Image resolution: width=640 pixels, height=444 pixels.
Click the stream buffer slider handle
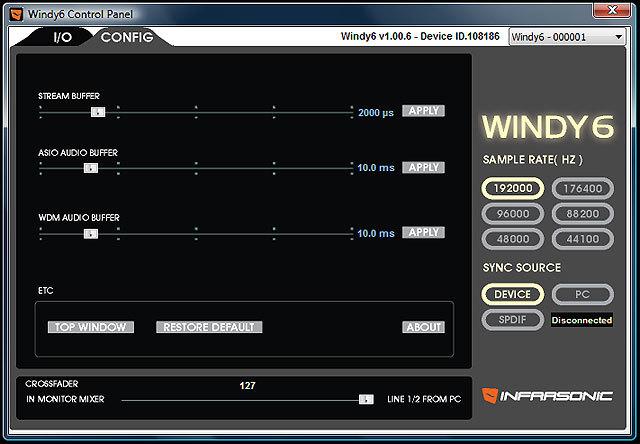(x=97, y=112)
